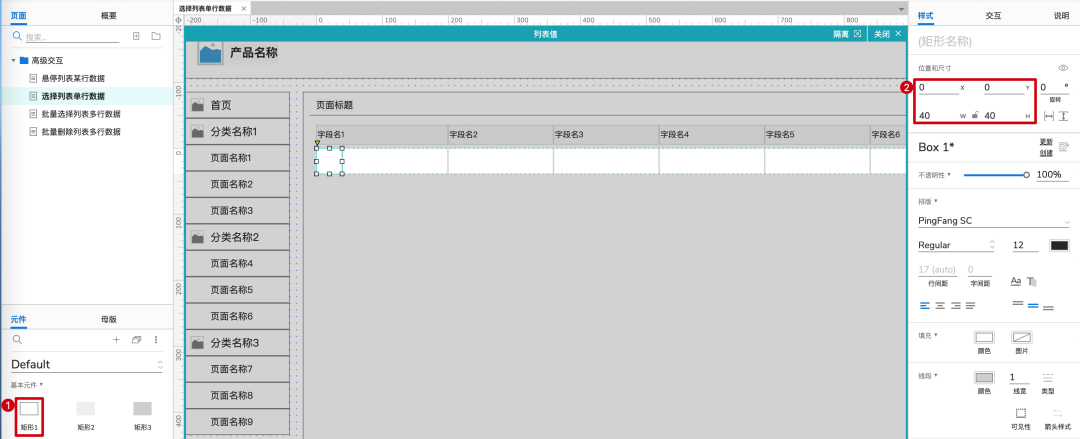Select the 矩形2 widget
Viewport: 1080px width, 439px height.
[x=86, y=416]
